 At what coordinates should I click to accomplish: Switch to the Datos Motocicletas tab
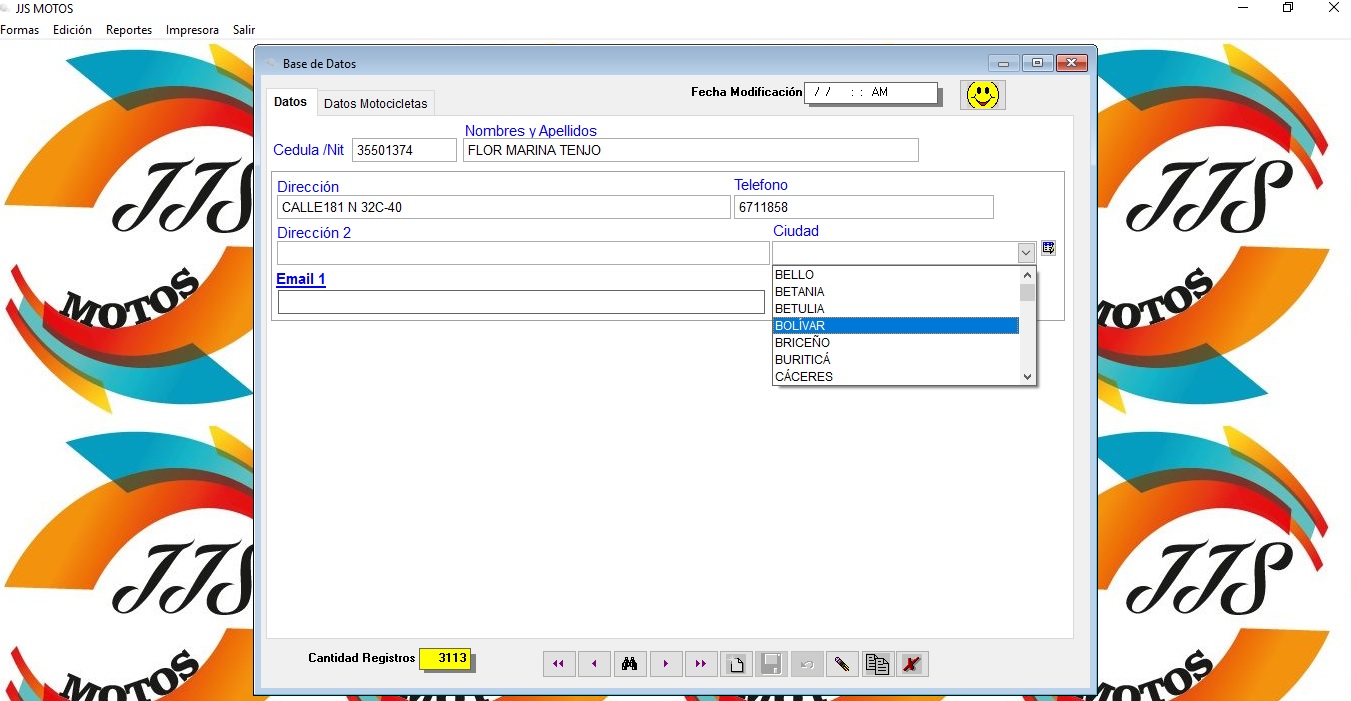(375, 104)
